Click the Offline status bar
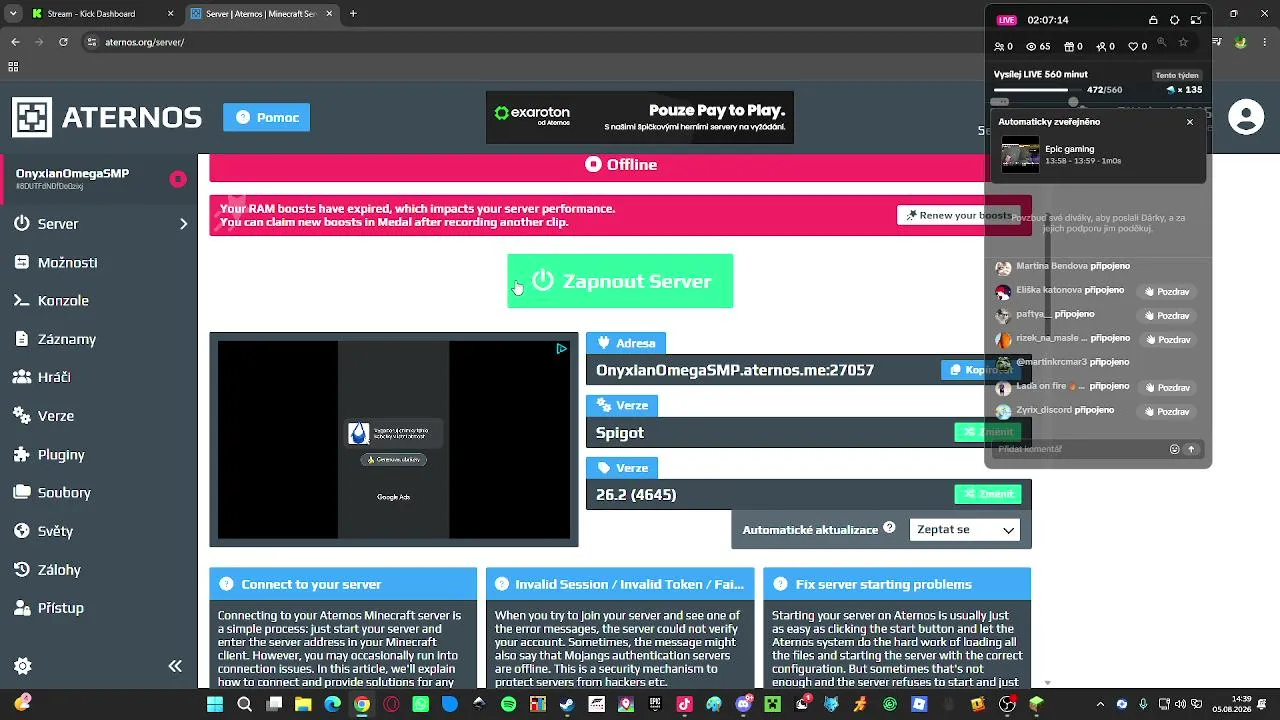 click(x=620, y=165)
